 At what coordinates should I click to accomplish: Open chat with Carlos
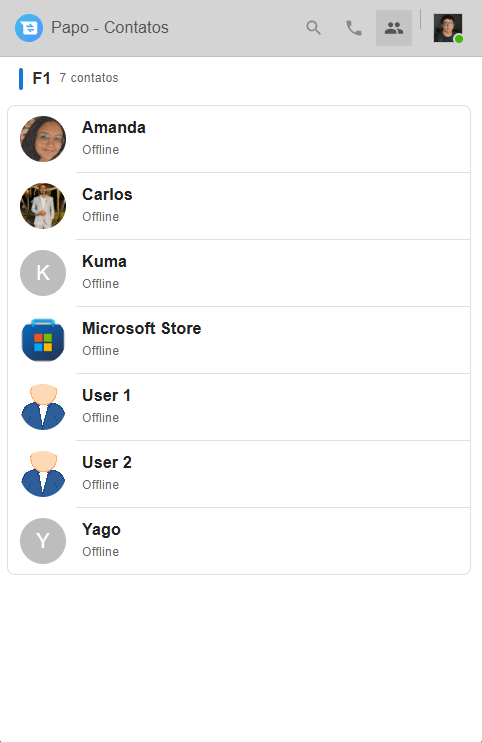click(239, 206)
